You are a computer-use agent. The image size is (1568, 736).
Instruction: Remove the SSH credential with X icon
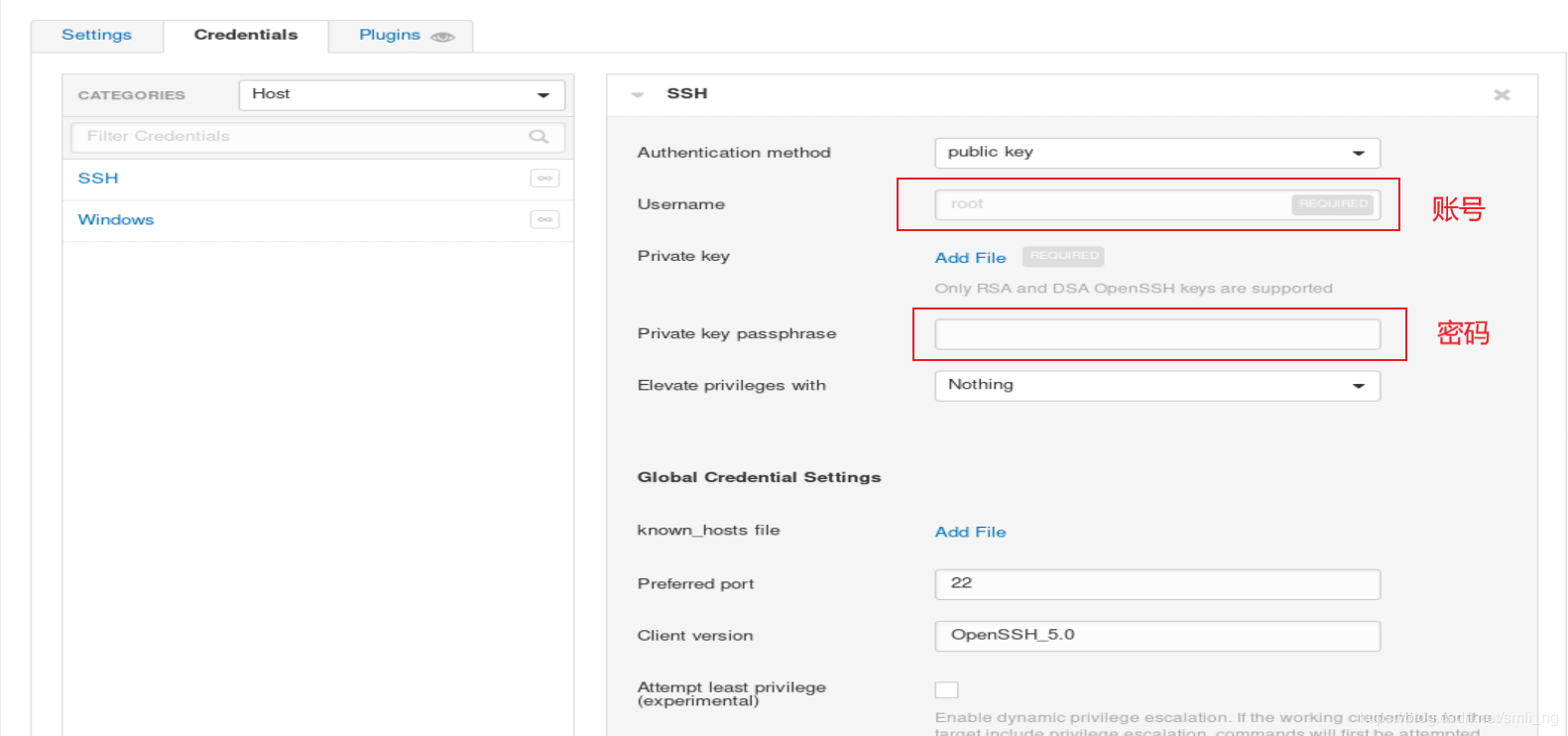tap(1502, 95)
